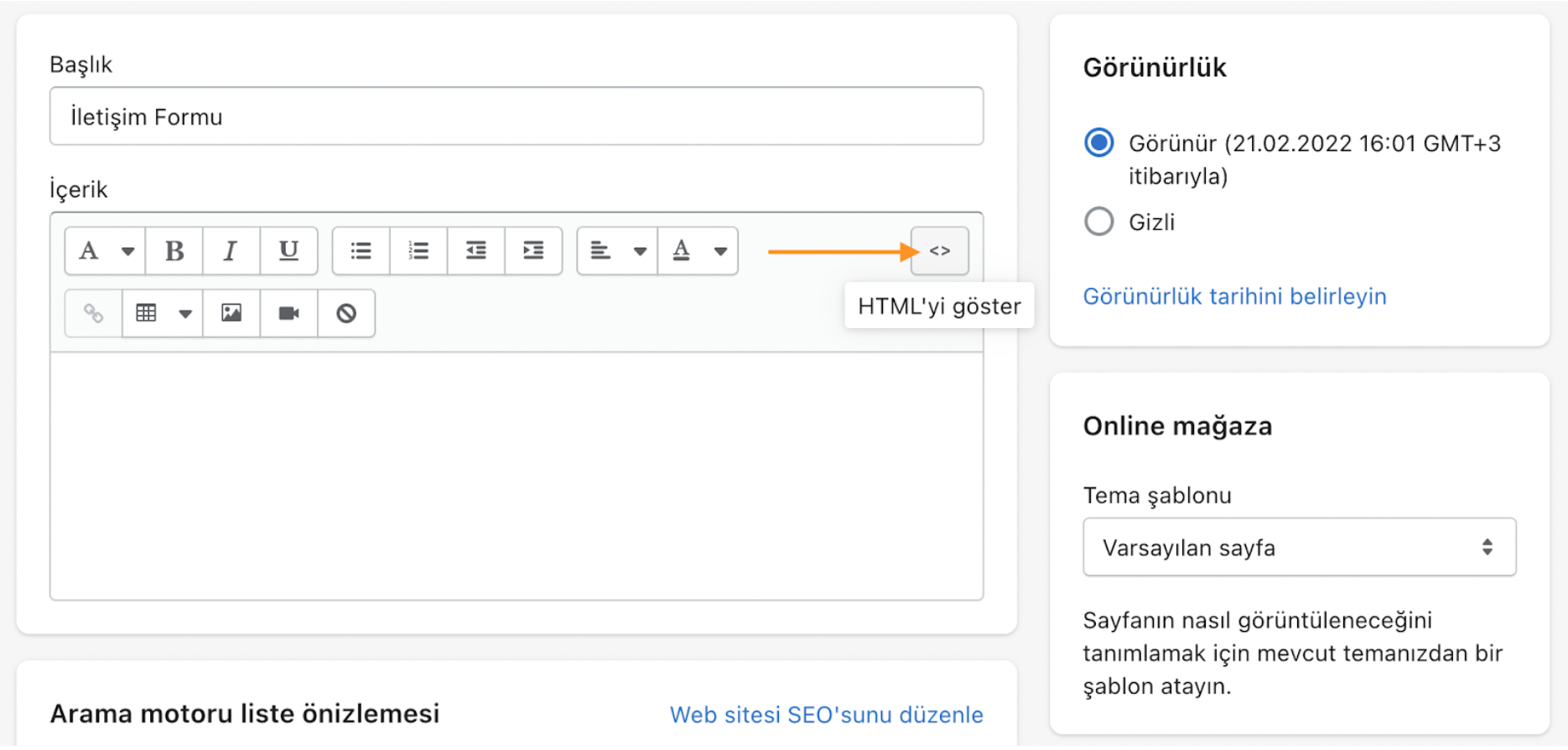Click Görünürlük tarihini belirleyin link

[1234, 296]
